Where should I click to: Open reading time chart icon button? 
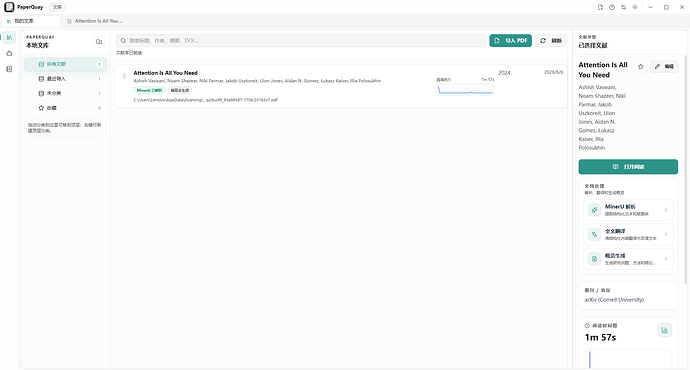click(664, 330)
